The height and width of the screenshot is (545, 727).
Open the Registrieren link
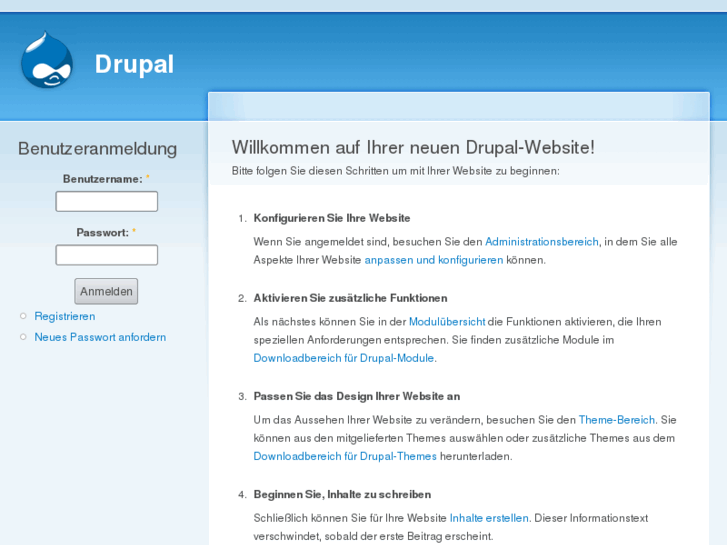tap(65, 316)
